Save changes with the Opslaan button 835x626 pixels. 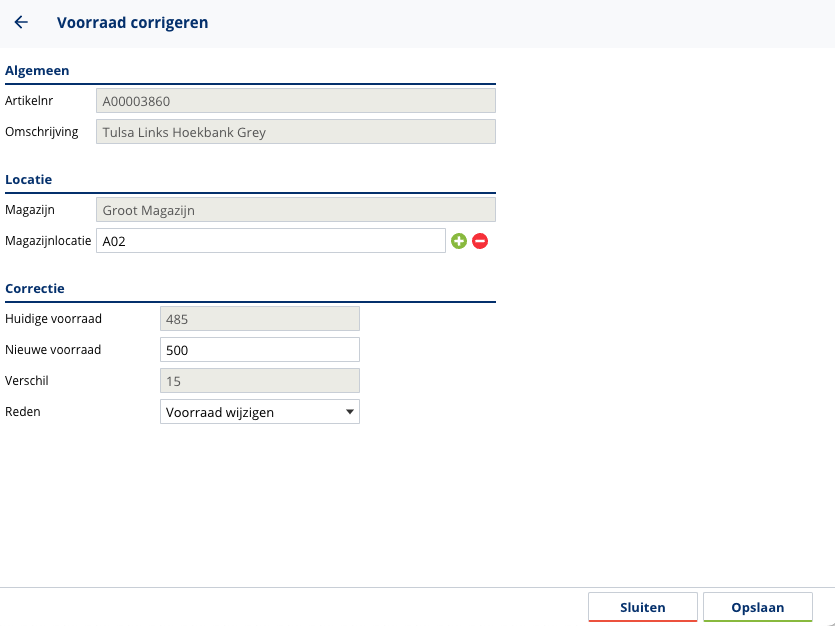757,607
